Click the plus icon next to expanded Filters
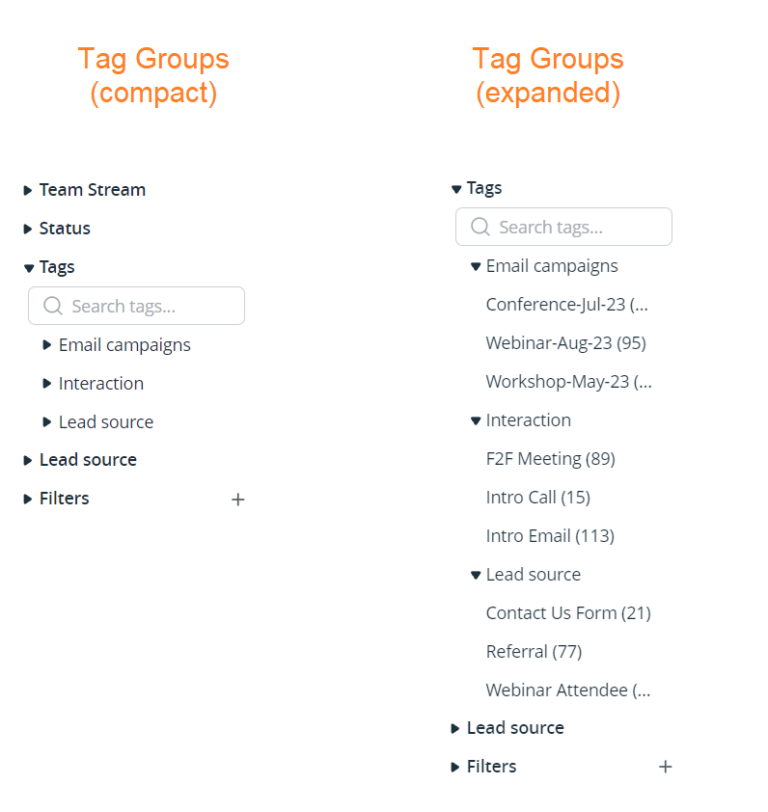Viewport: 768px width, 812px height. tap(666, 766)
